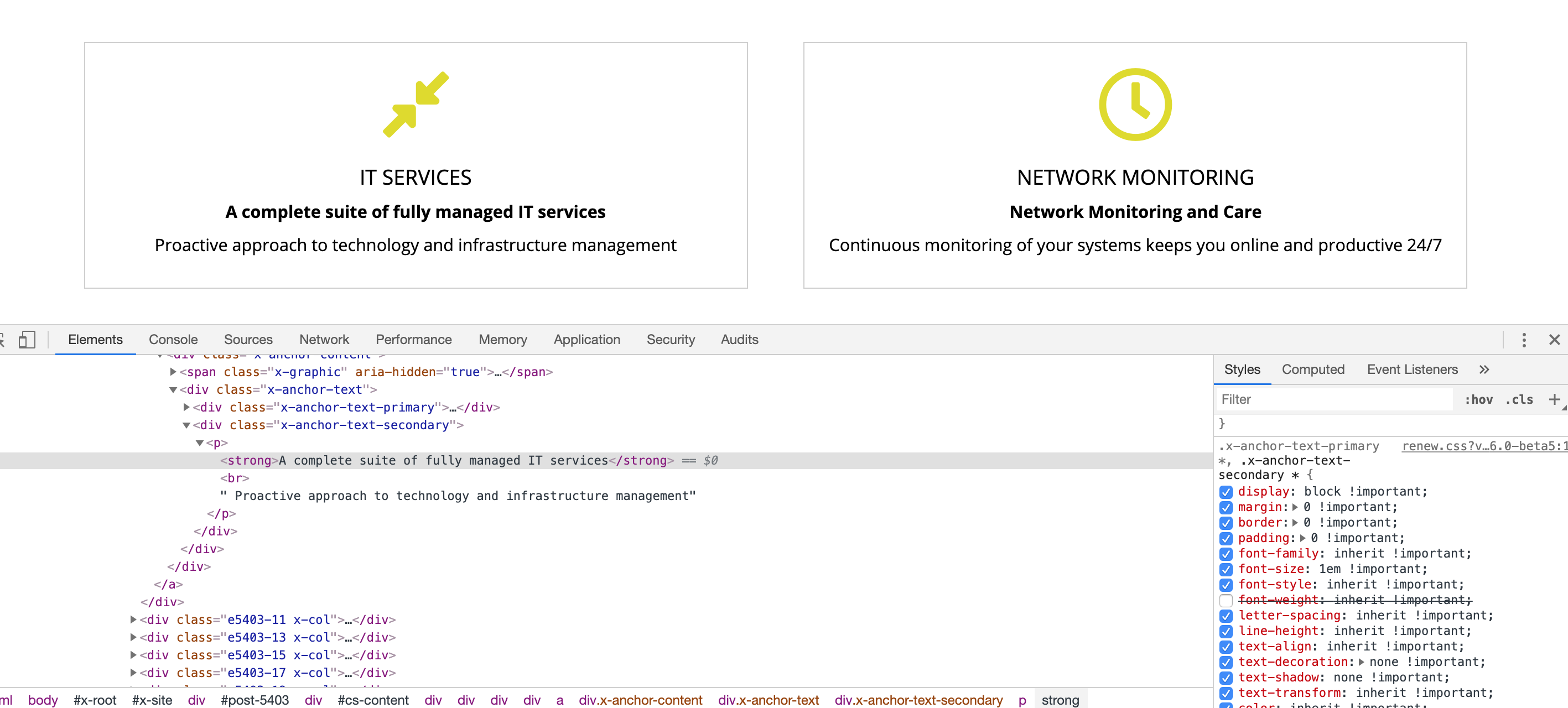1568x708 pixels.
Task: Click the Network Monitoring clock icon
Action: (1135, 105)
